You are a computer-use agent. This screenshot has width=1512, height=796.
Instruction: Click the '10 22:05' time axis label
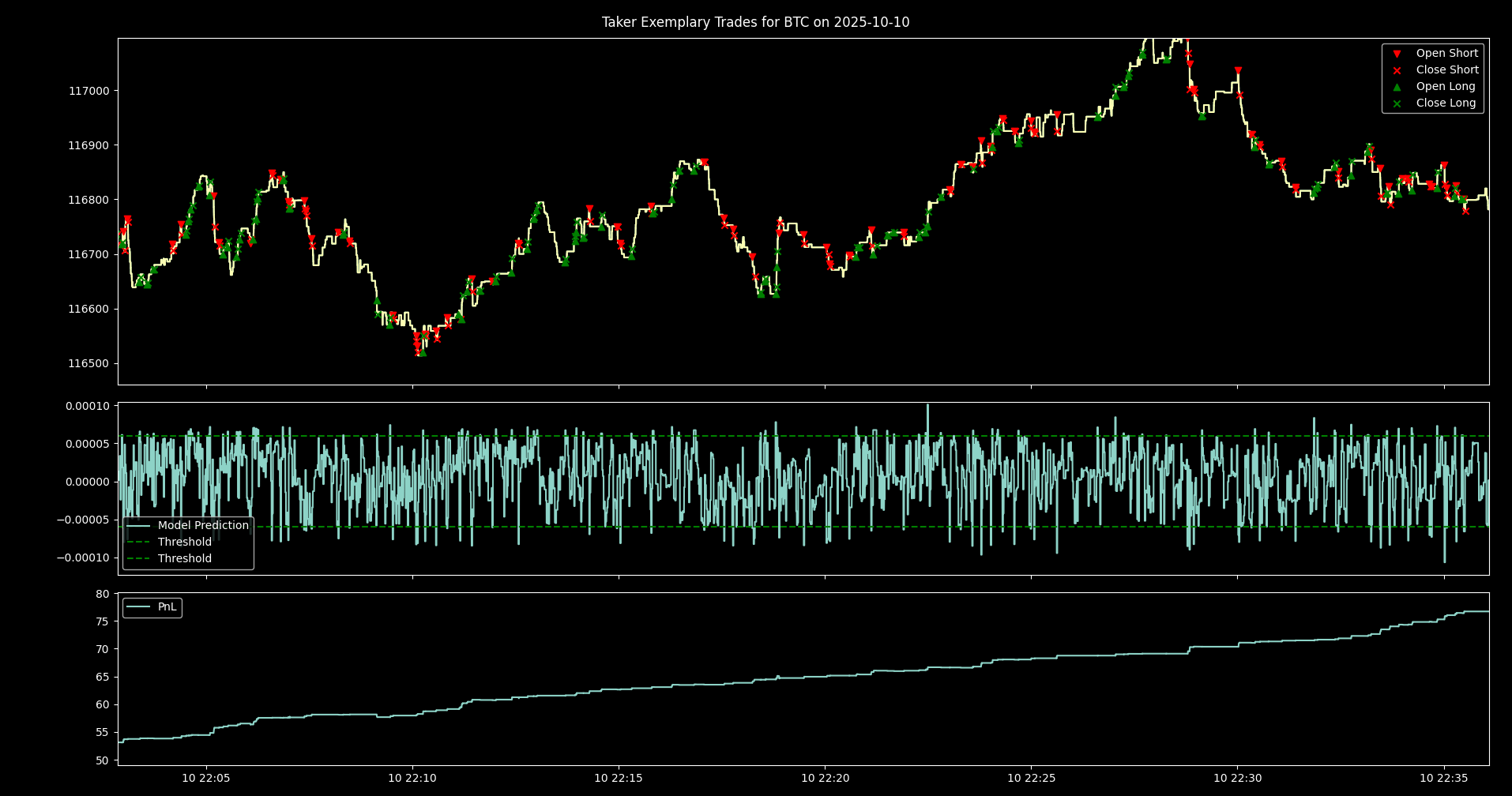pyautogui.click(x=206, y=778)
